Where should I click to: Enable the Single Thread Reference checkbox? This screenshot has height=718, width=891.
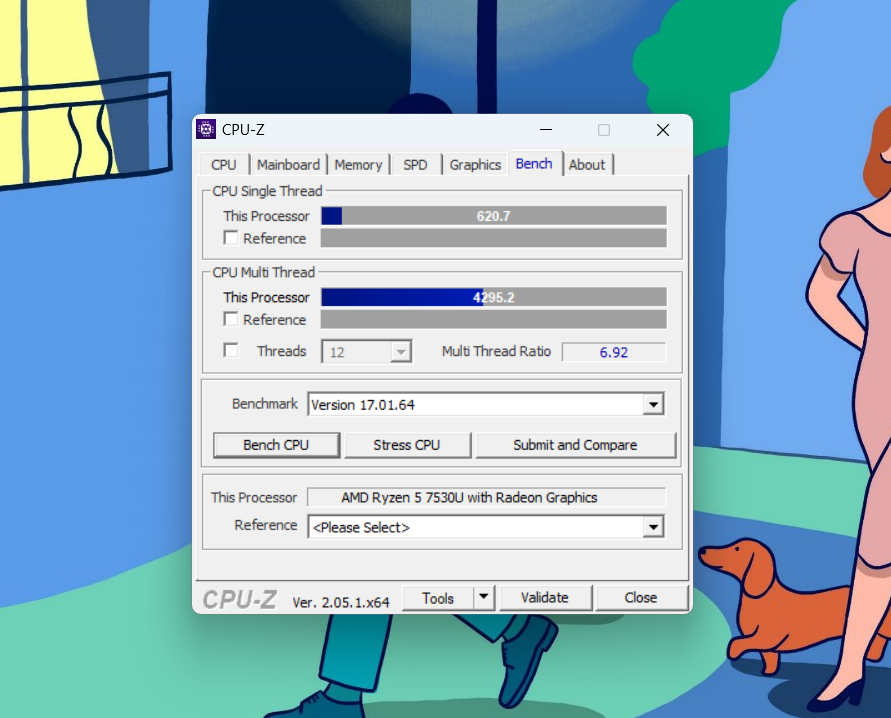tap(231, 237)
